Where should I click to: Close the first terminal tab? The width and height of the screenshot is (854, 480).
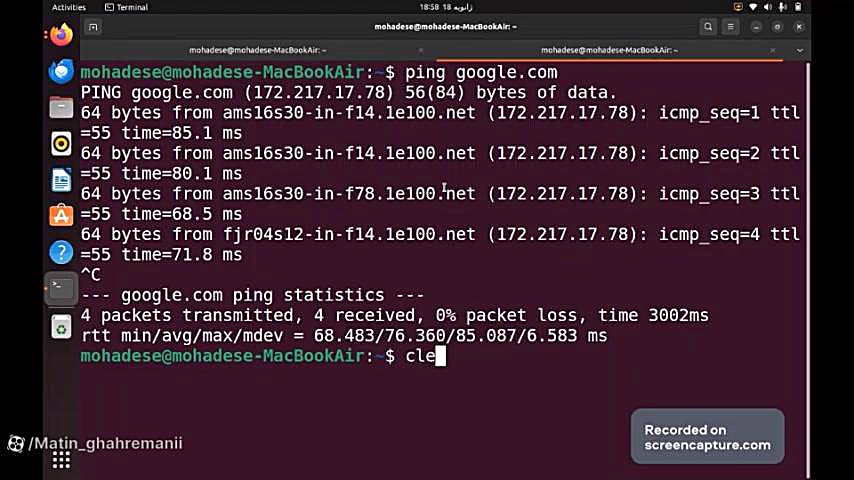click(420, 50)
